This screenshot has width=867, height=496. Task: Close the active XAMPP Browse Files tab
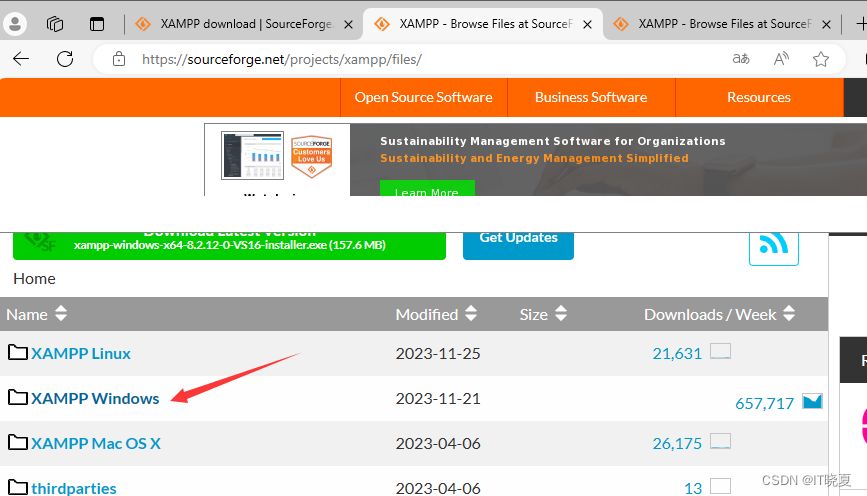[587, 24]
